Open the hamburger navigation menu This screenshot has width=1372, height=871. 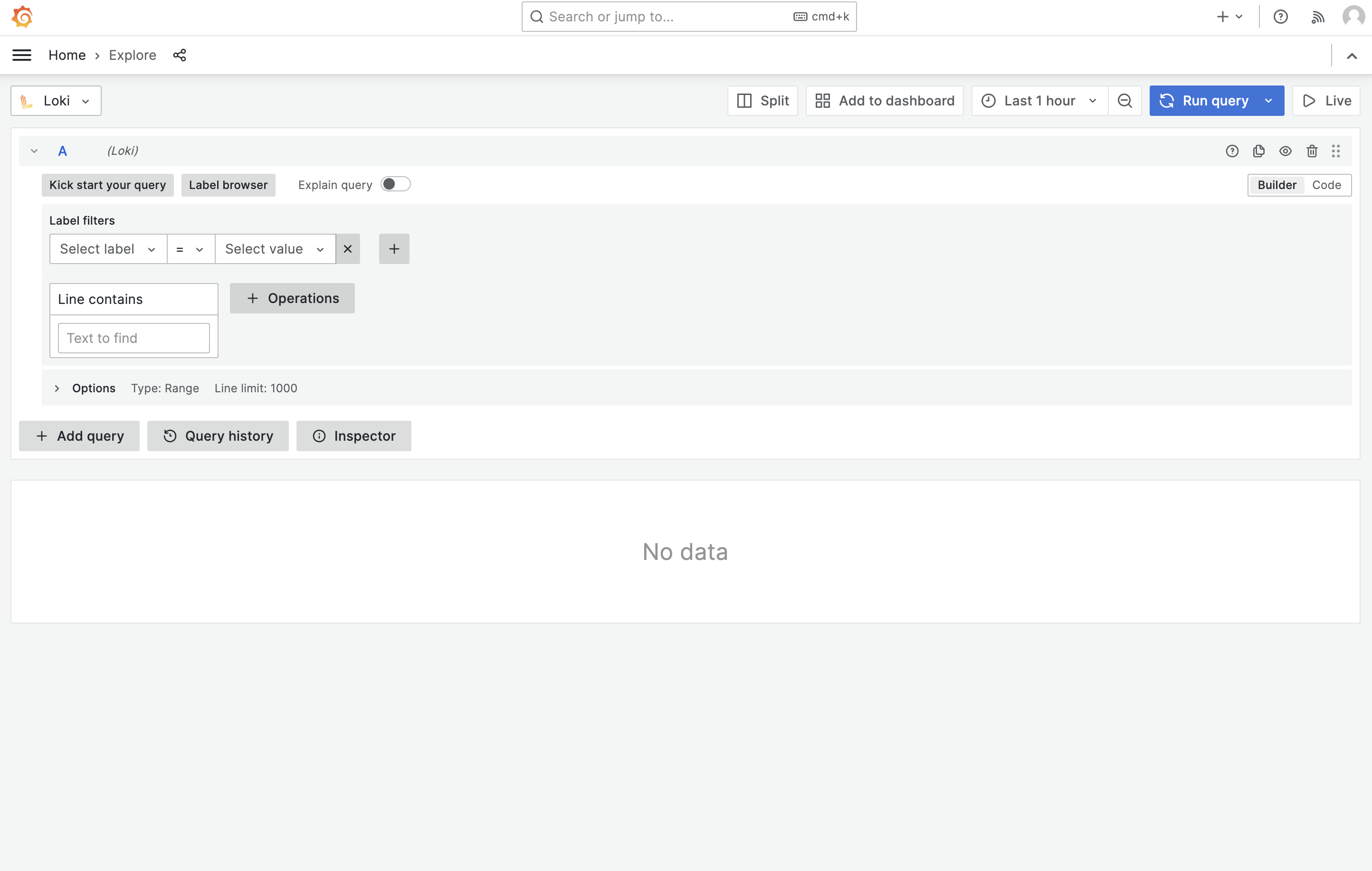coord(22,55)
